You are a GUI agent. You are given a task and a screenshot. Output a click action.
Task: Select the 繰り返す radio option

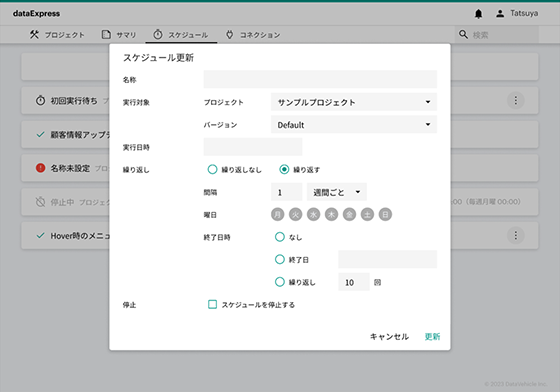(284, 169)
